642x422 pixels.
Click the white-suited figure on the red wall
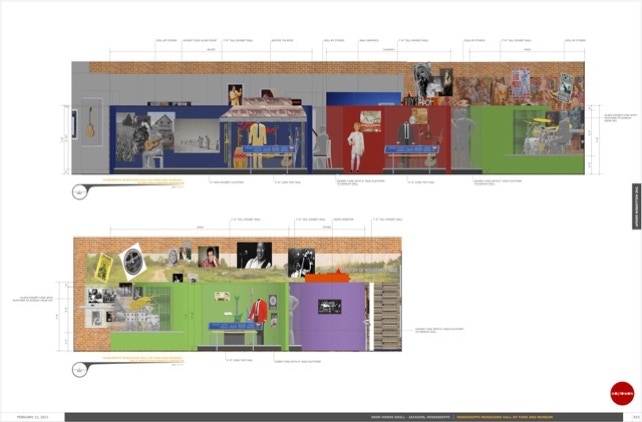click(355, 147)
